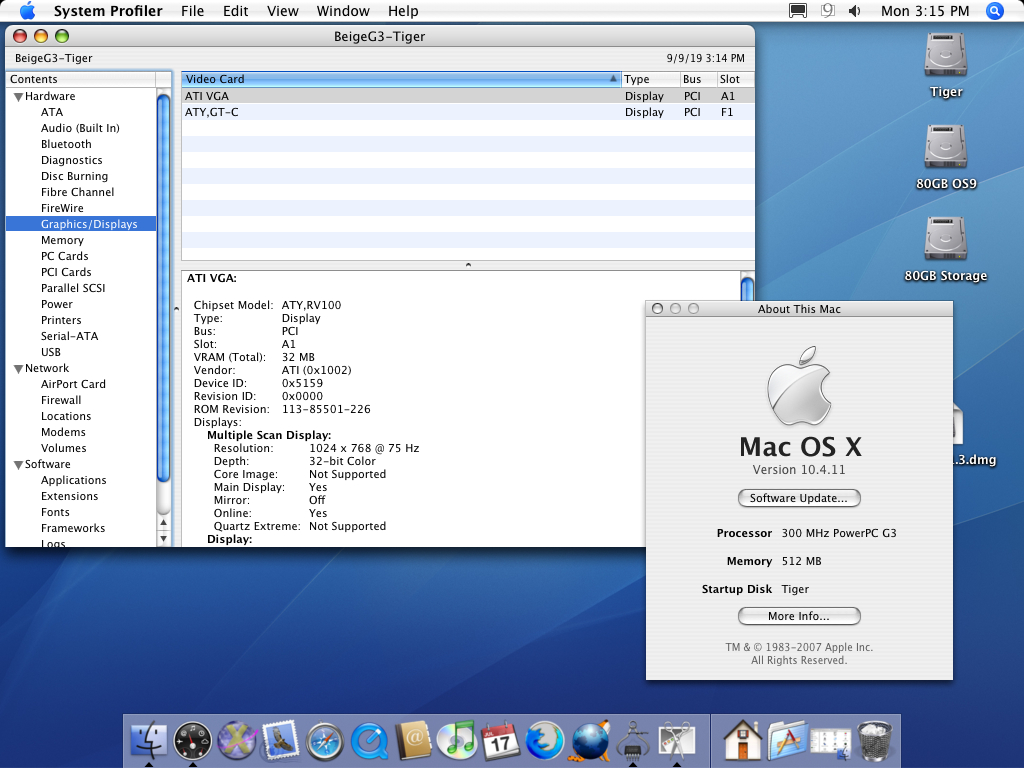Launch the blue Firefox-style browser in Dock
Viewport: 1024px width, 768px height.
pyautogui.click(x=545, y=741)
